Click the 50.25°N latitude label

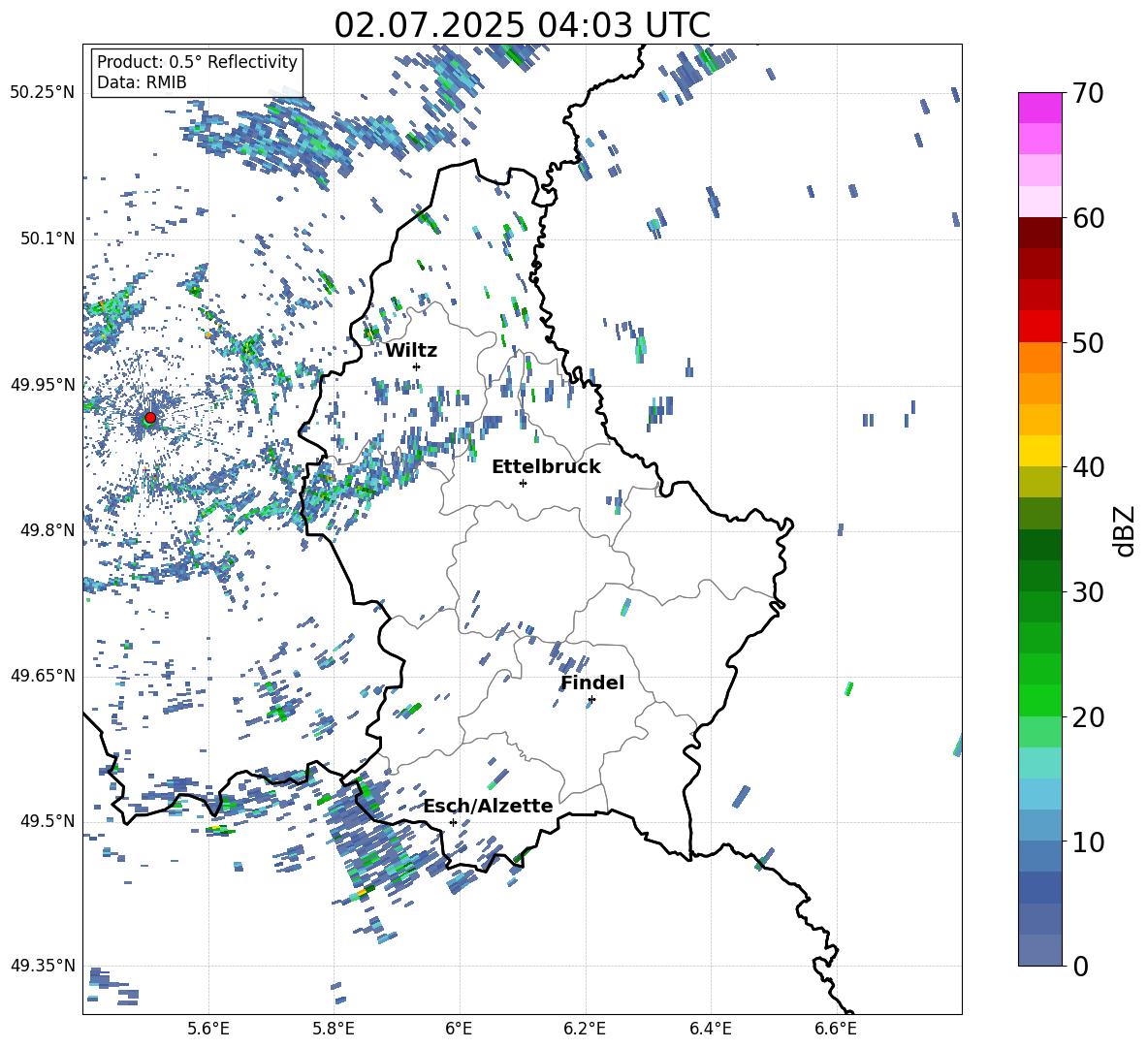click(x=43, y=92)
